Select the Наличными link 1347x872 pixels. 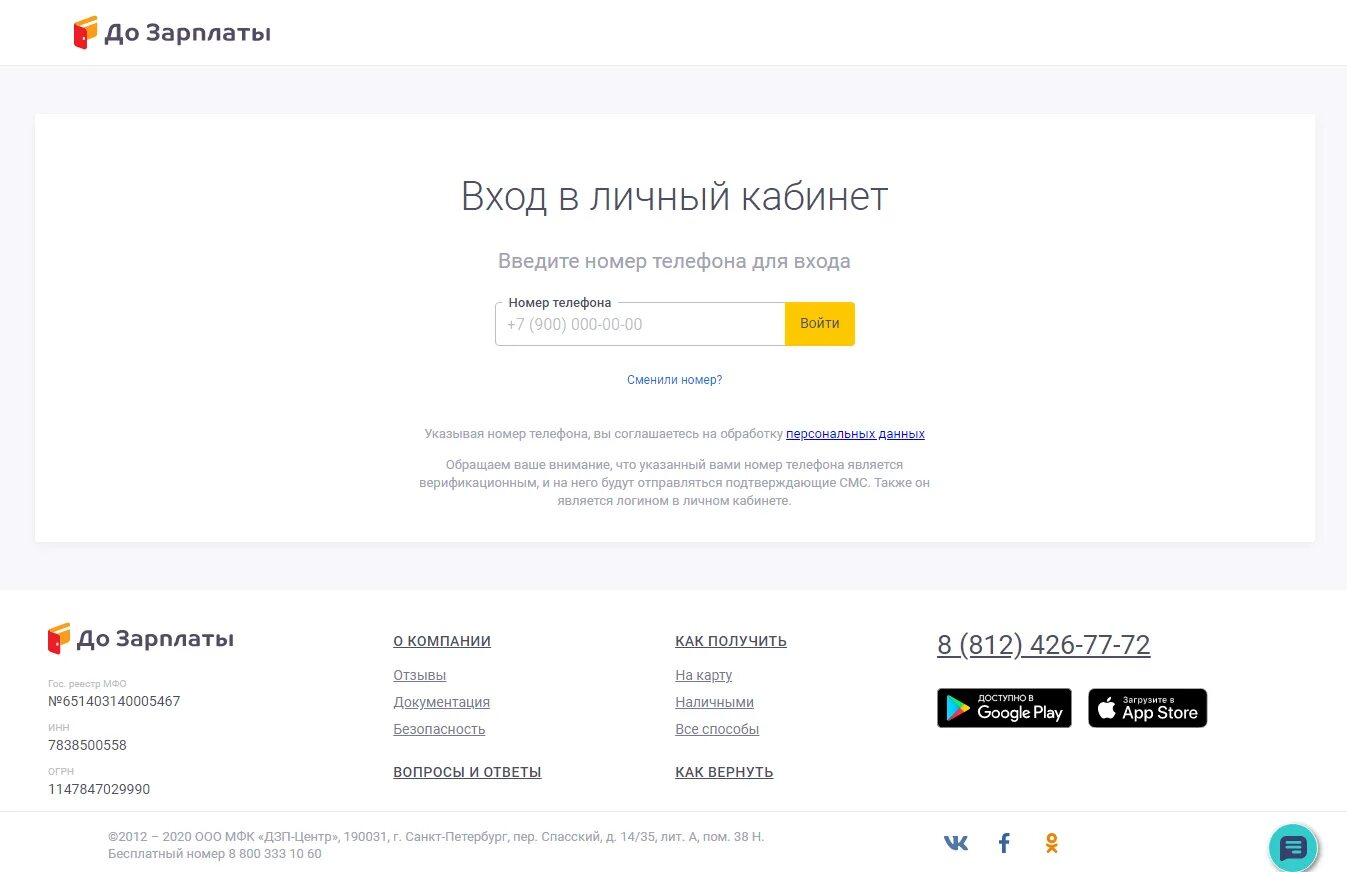pyautogui.click(x=715, y=702)
